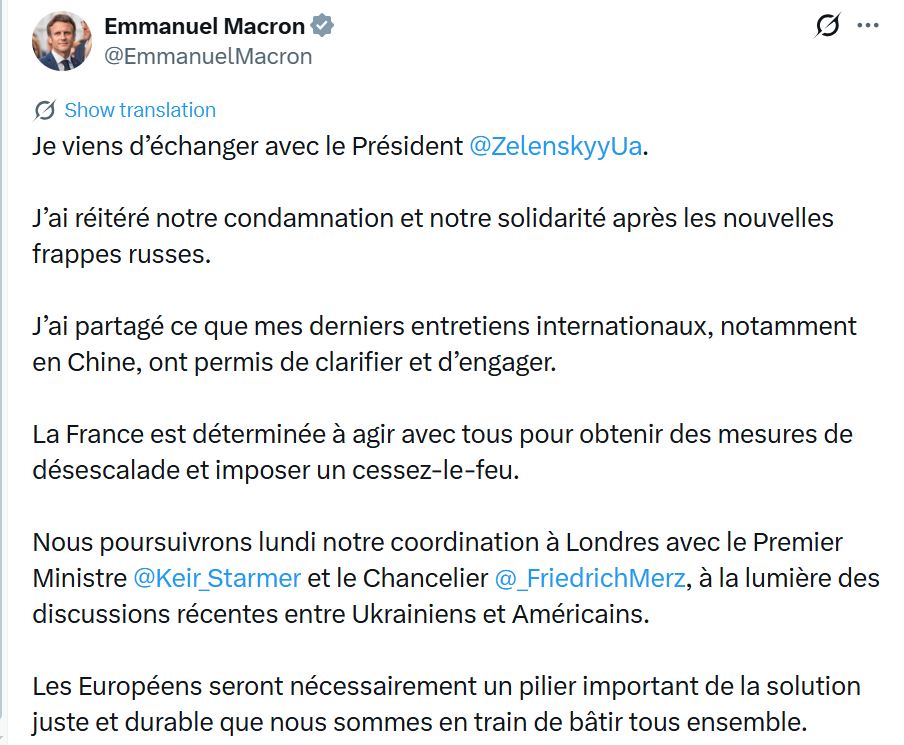Open the @EmmanuelMacron handle link
Viewport: 904px width, 745px height.
[208, 56]
